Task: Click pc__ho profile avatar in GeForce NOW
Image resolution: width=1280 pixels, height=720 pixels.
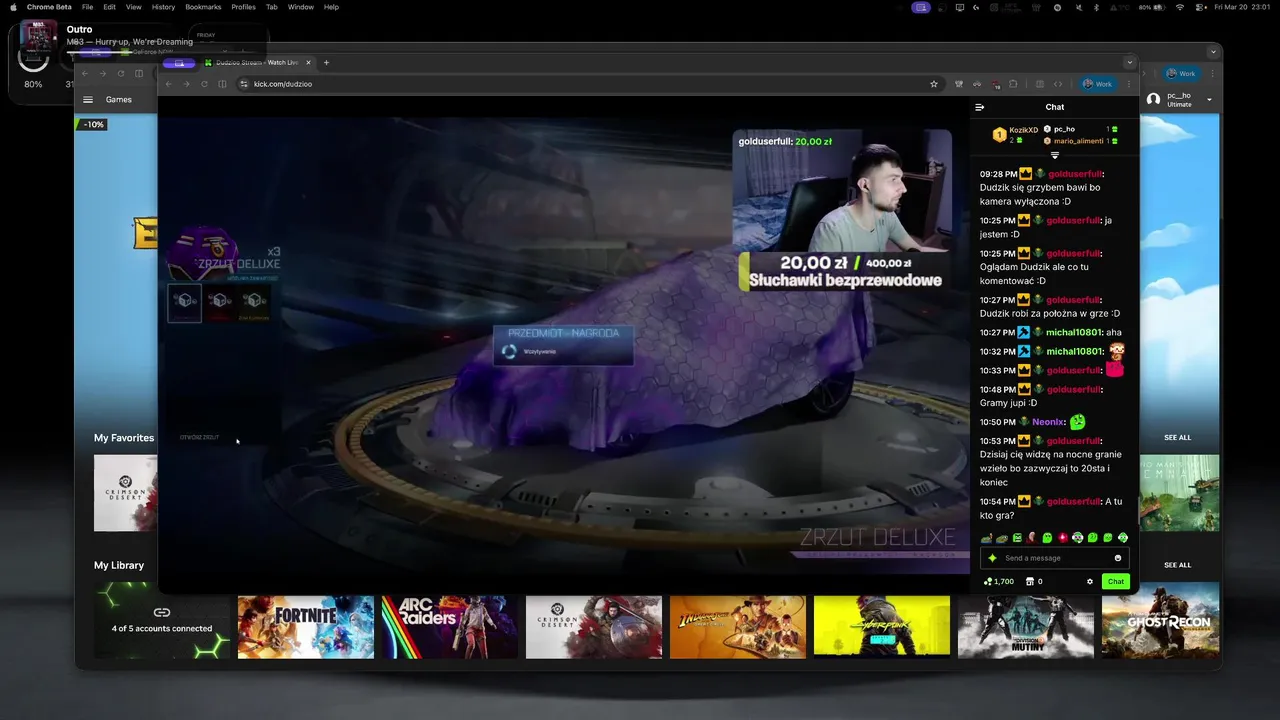Action: [x=1153, y=99]
